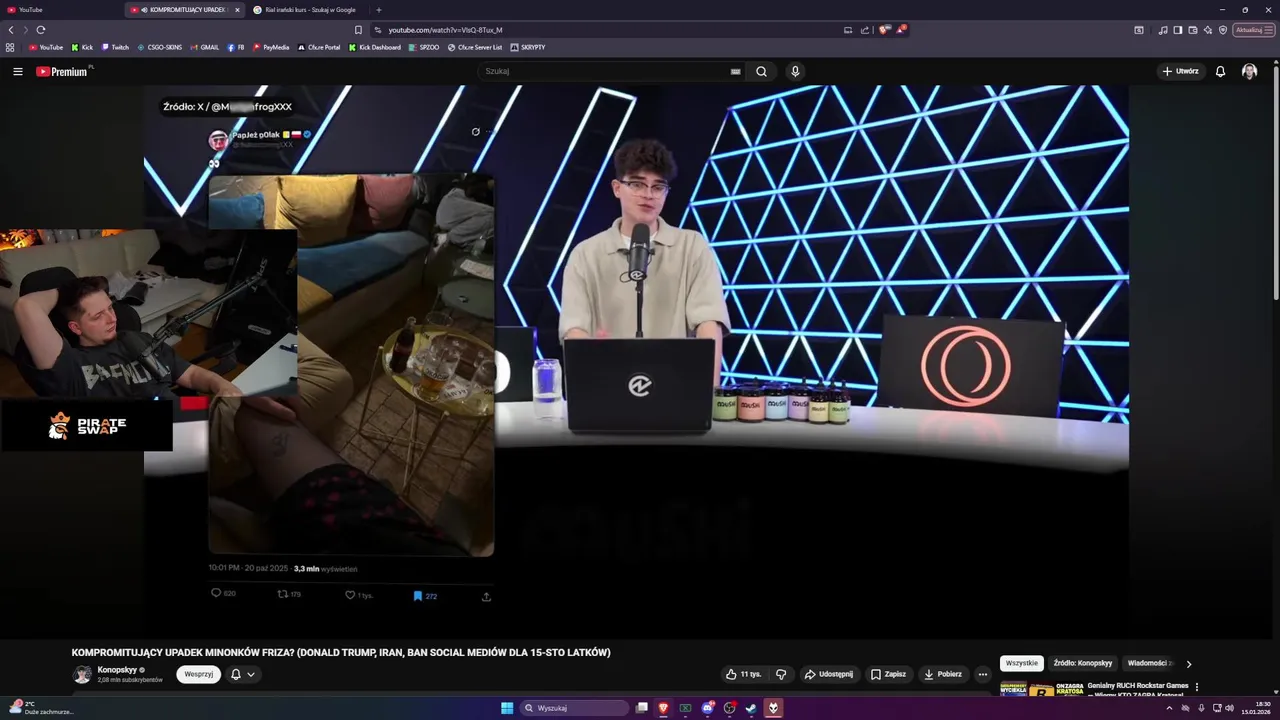Go to YouTube Premium home logo
Image resolution: width=1280 pixels, height=720 pixels.
click(62, 71)
